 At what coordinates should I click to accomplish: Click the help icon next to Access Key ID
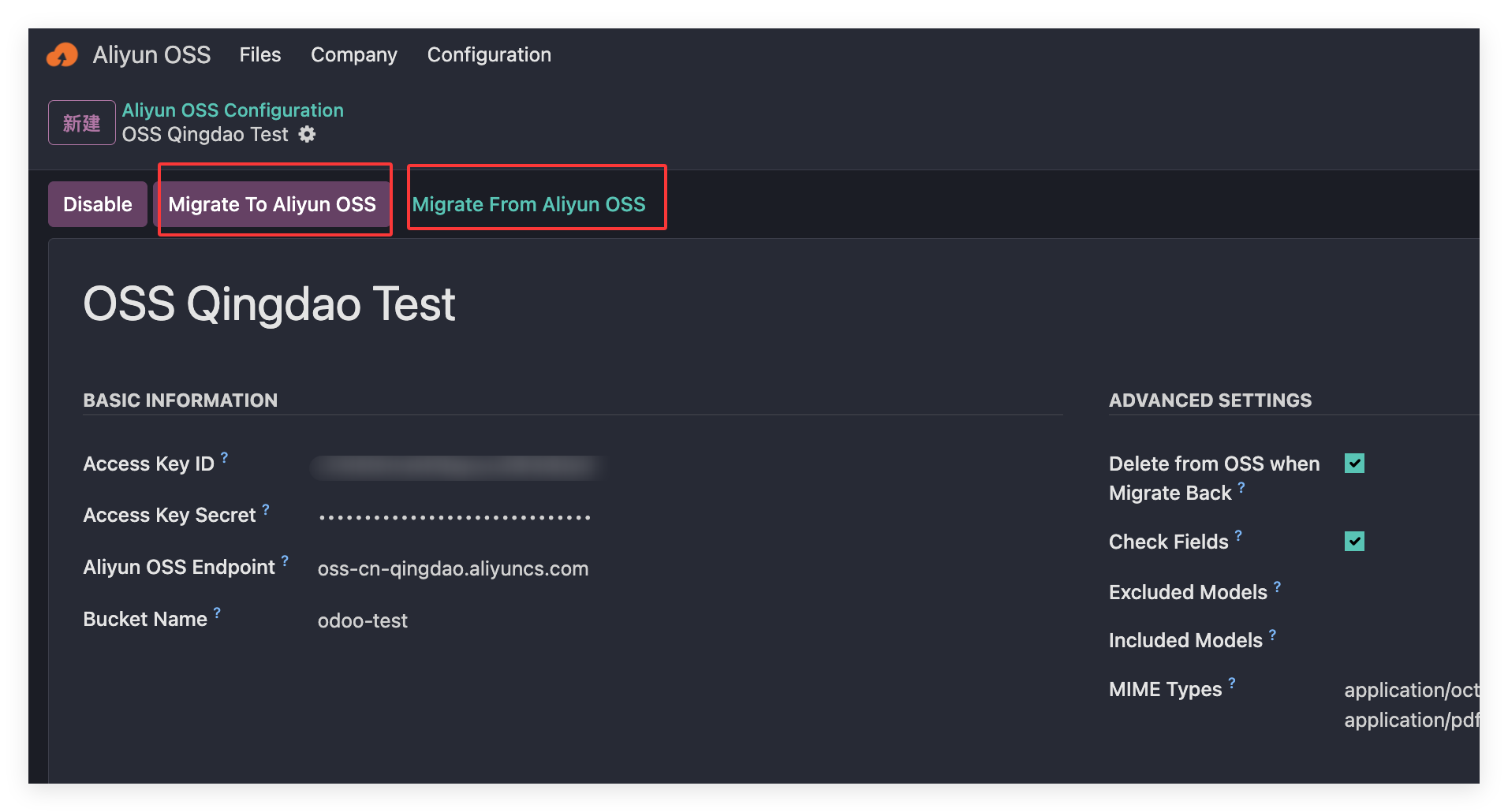225,457
